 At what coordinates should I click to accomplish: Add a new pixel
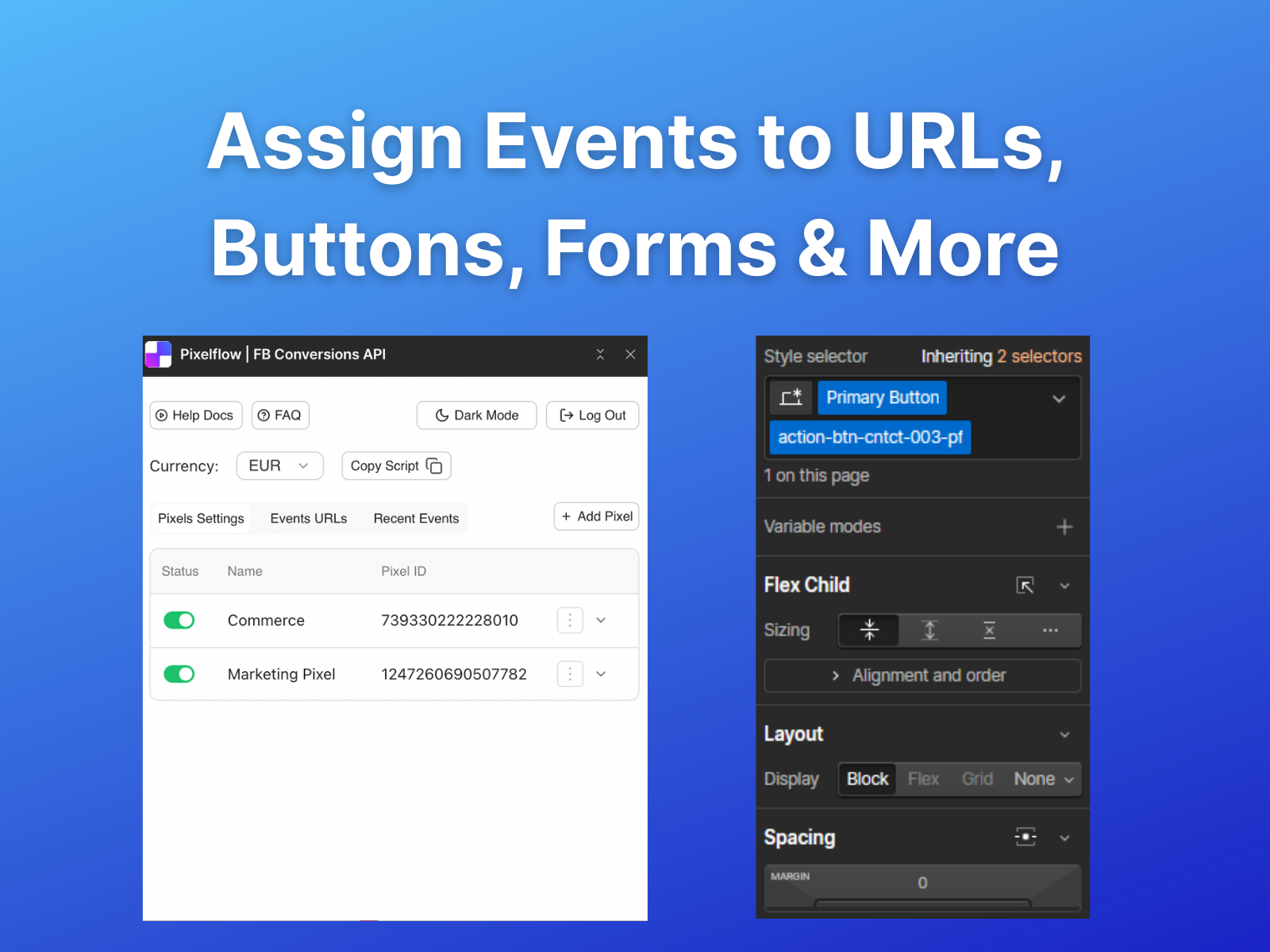point(596,516)
